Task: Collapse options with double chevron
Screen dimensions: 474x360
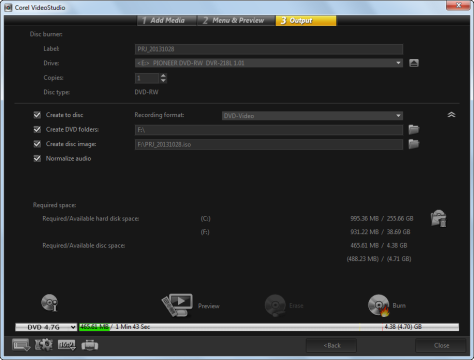Action: (x=451, y=115)
